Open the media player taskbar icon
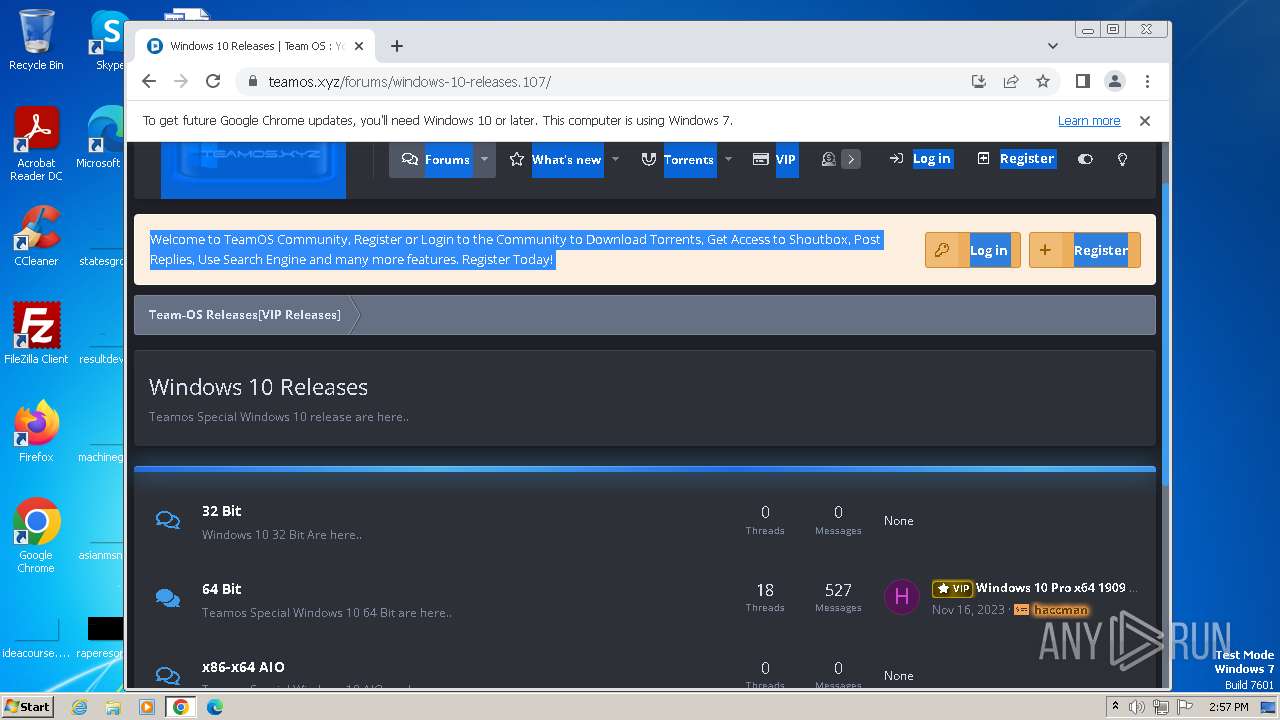 point(147,707)
